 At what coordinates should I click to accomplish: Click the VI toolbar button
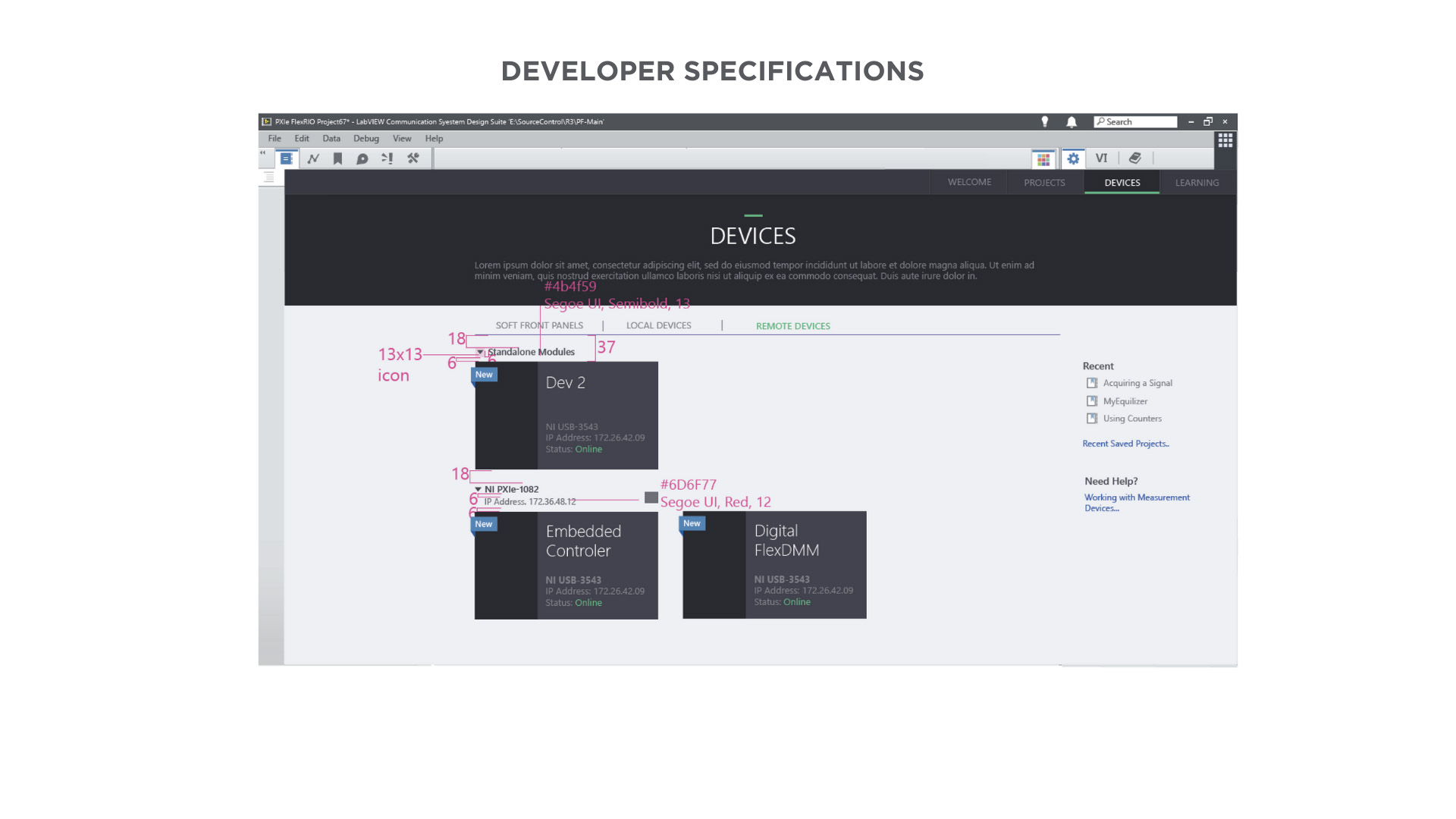point(1101,158)
